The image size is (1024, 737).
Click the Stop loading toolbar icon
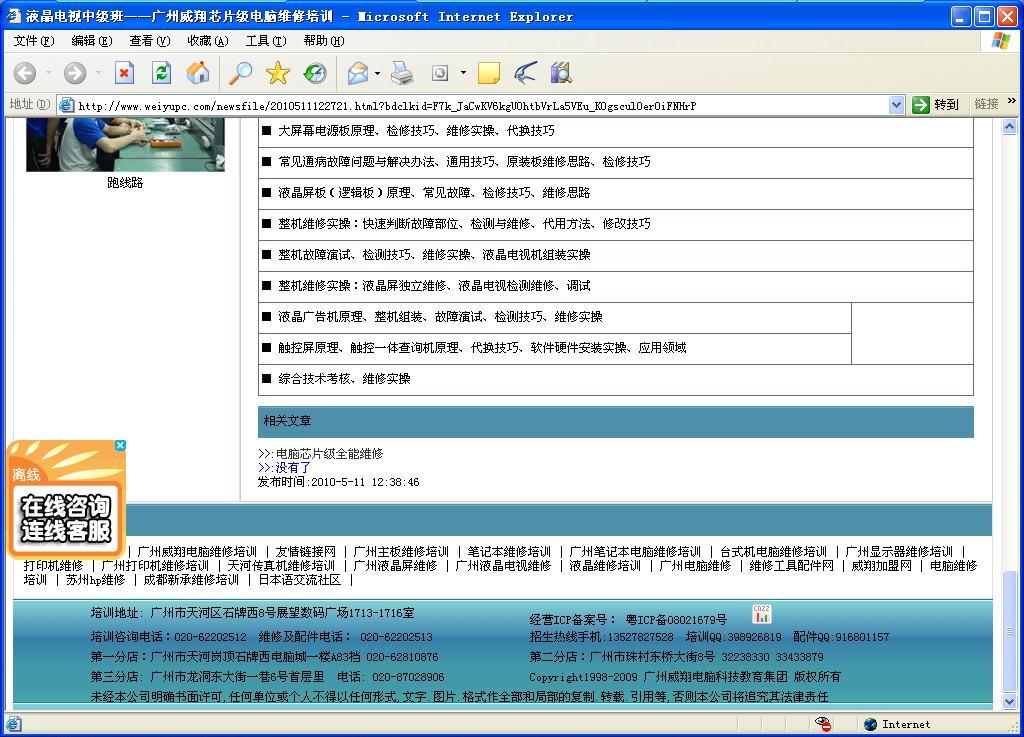124,73
